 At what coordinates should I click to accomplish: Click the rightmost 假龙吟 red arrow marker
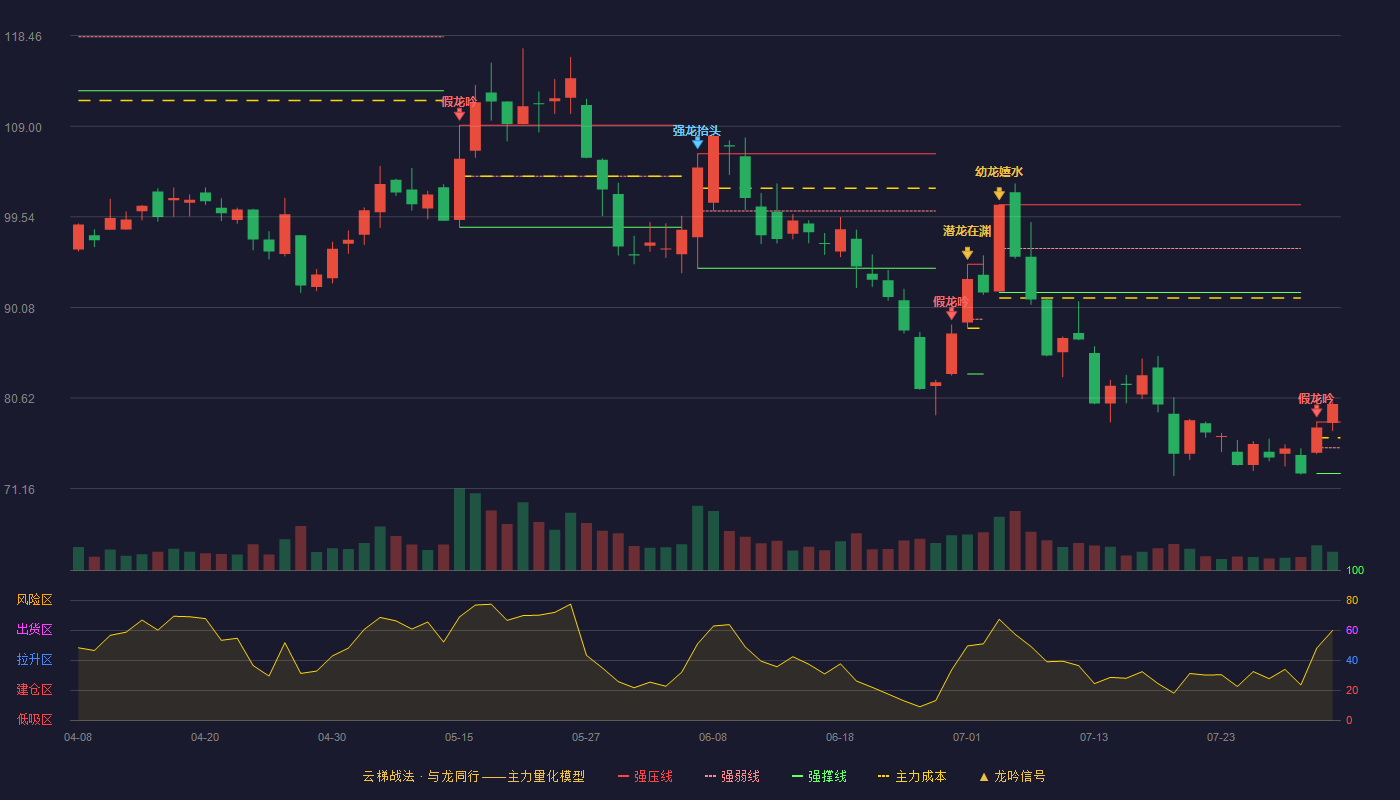click(1316, 411)
